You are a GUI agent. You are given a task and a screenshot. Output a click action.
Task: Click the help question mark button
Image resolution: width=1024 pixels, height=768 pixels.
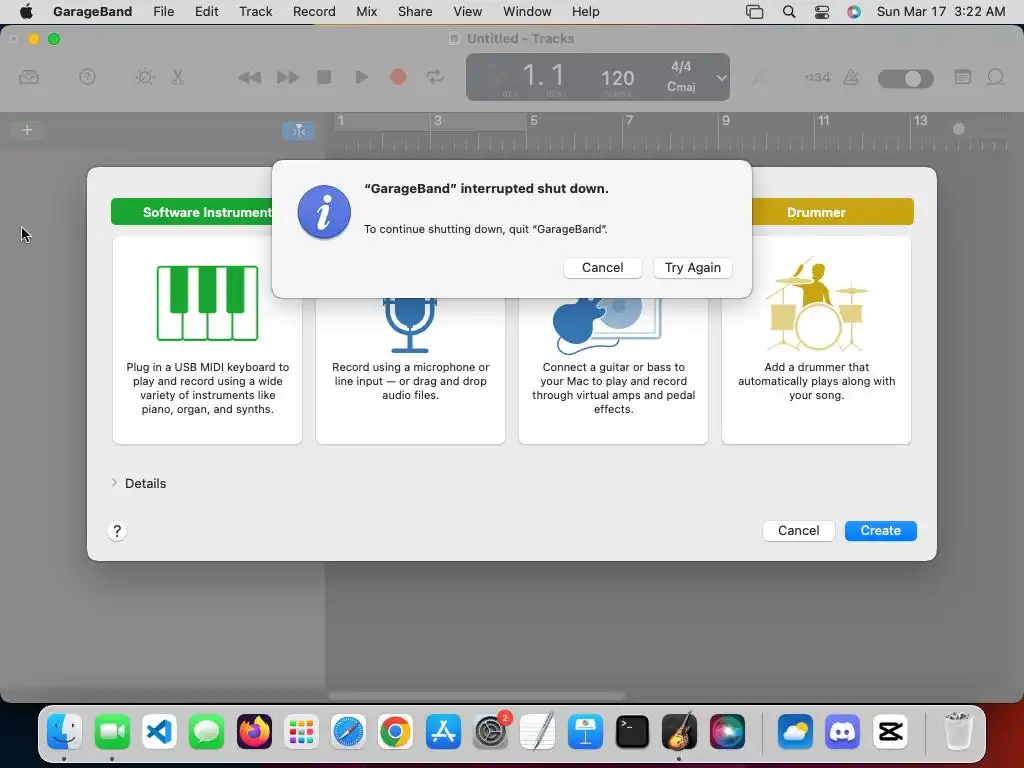pos(117,531)
